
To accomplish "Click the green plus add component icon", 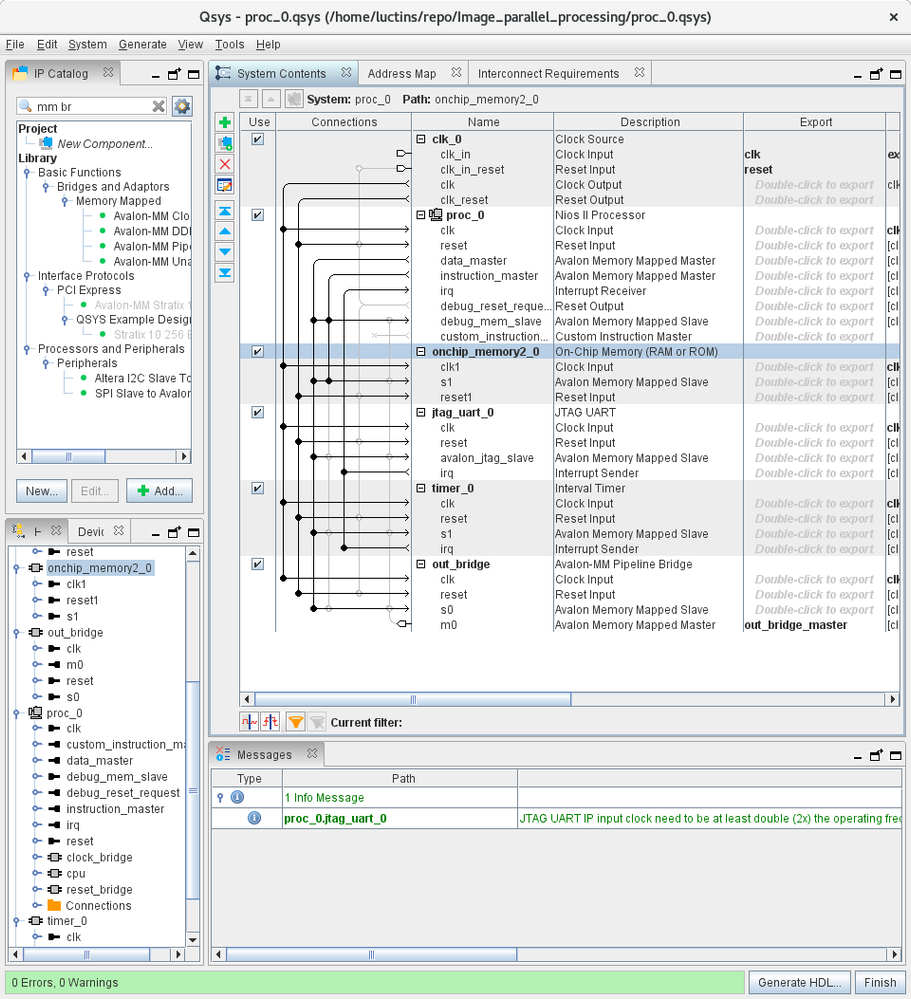I will pyautogui.click(x=225, y=122).
